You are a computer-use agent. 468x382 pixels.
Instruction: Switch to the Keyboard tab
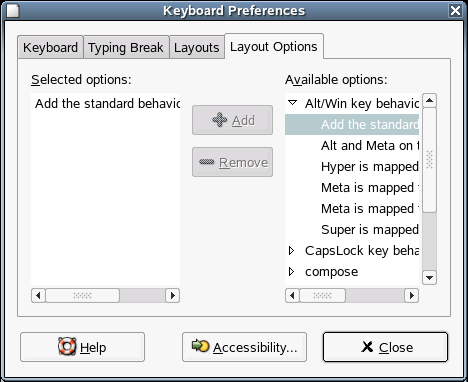tap(50, 47)
